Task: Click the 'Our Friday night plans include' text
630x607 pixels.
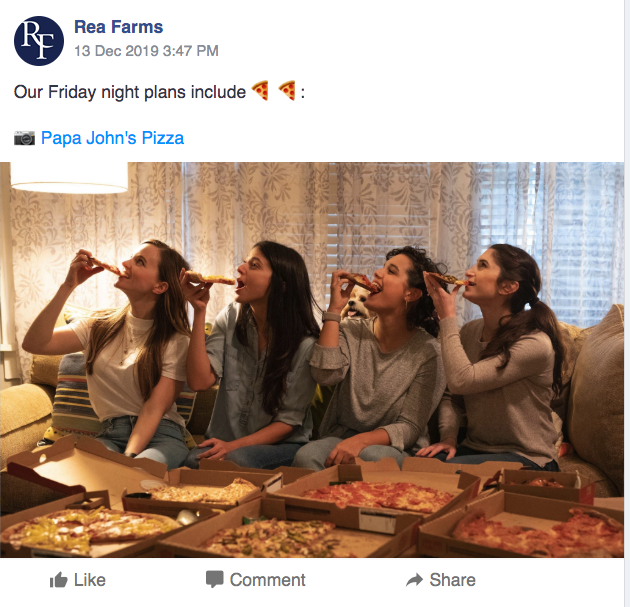Action: tap(129, 92)
